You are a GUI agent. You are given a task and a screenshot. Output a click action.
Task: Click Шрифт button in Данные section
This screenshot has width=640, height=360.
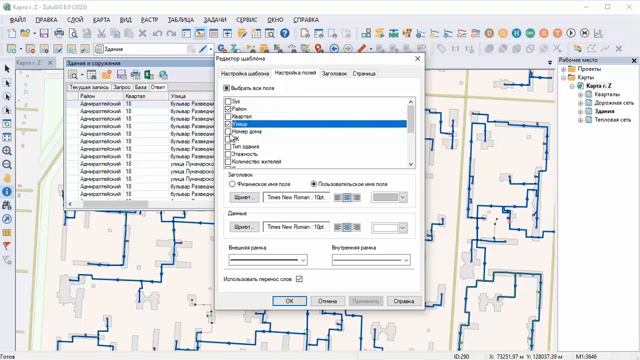pos(244,227)
